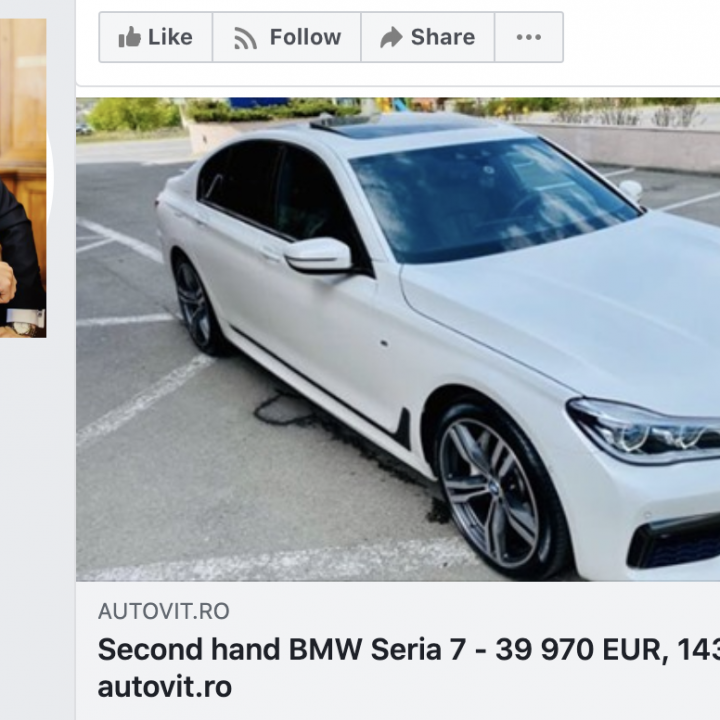Open the partially visible photo on left
Image resolution: width=720 pixels, height=720 pixels.
[x=22, y=178]
